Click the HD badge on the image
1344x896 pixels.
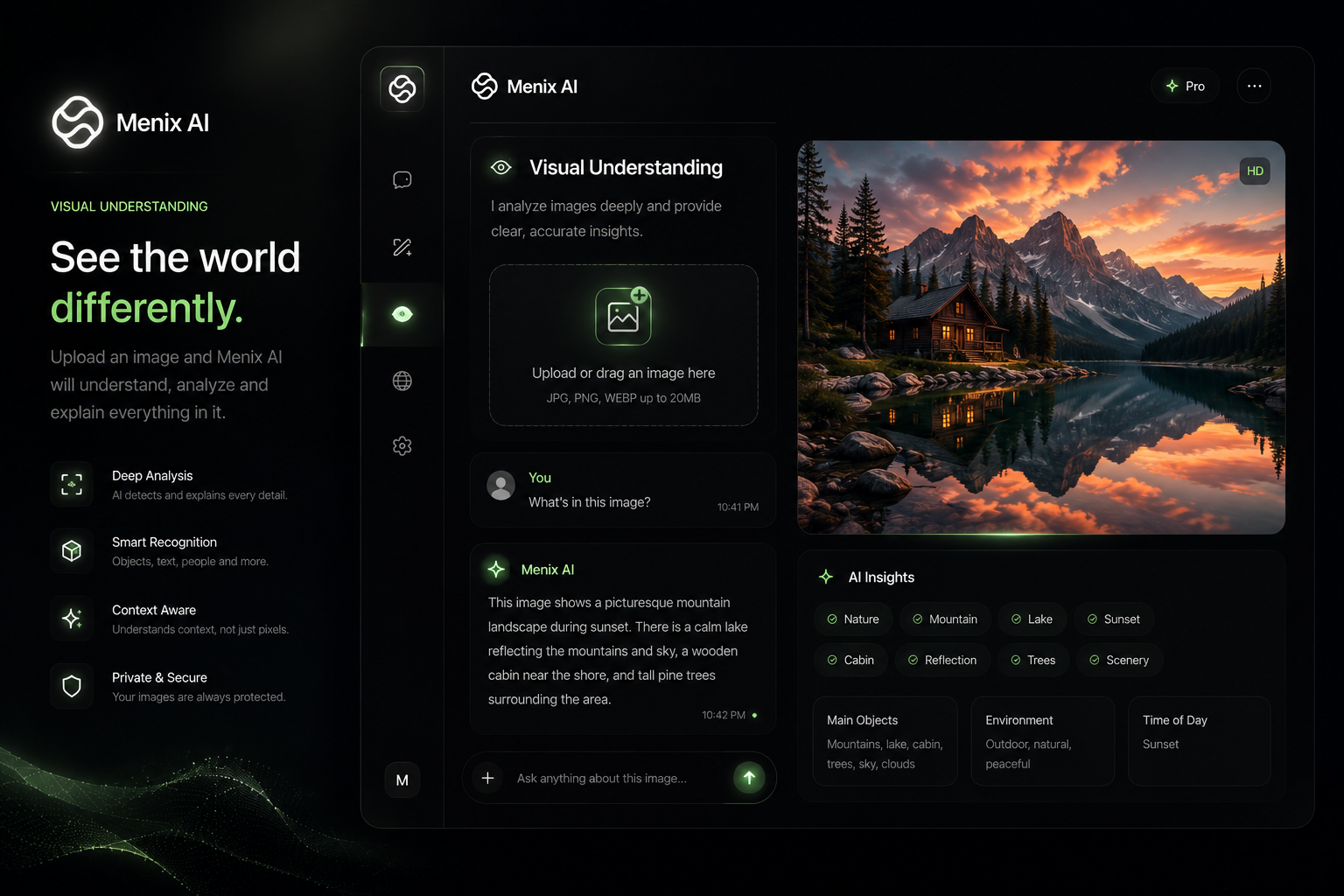pyautogui.click(x=1255, y=171)
